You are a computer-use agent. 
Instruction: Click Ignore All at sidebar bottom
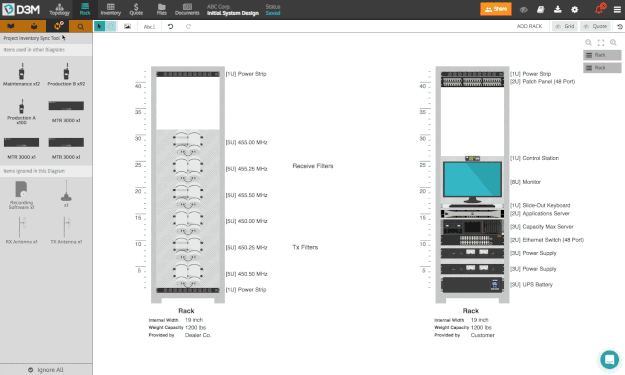coord(46,370)
